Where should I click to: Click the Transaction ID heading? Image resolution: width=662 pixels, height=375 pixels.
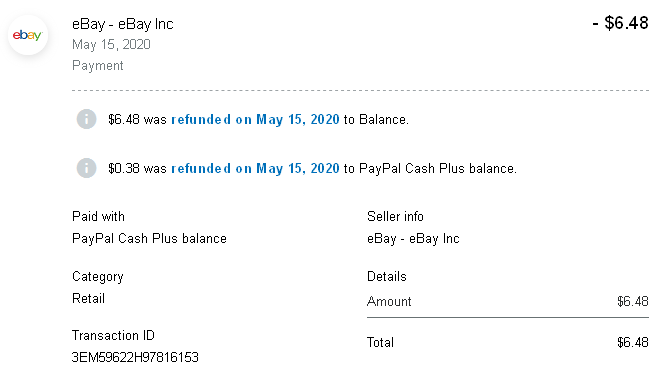click(113, 335)
